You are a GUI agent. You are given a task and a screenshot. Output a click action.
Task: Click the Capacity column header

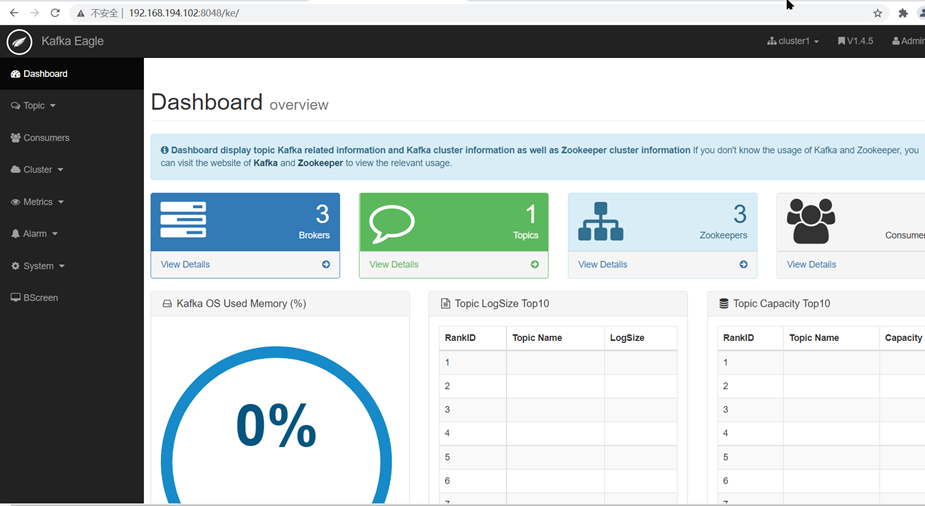pos(903,338)
